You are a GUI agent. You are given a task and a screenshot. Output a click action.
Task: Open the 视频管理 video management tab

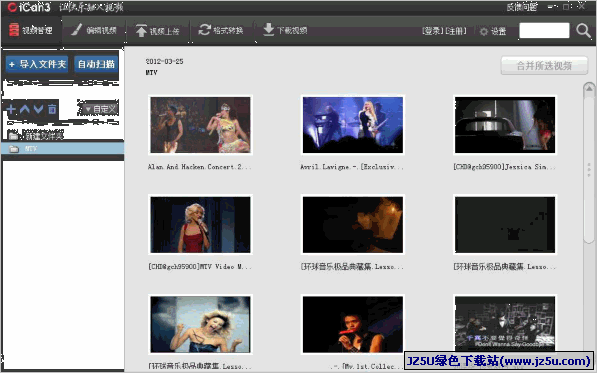pos(31,30)
